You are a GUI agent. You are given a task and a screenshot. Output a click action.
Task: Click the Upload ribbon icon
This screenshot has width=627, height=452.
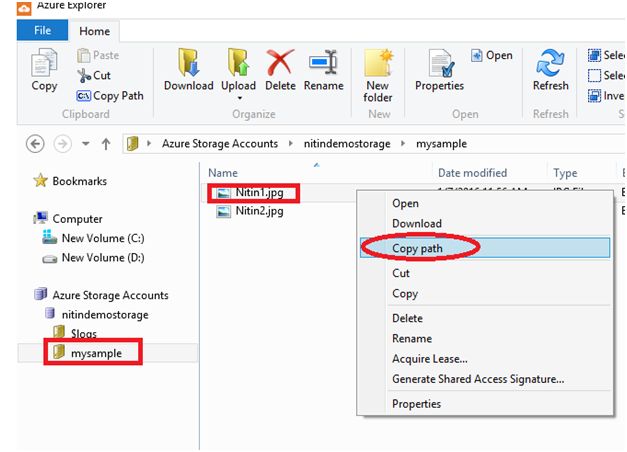pyautogui.click(x=238, y=64)
